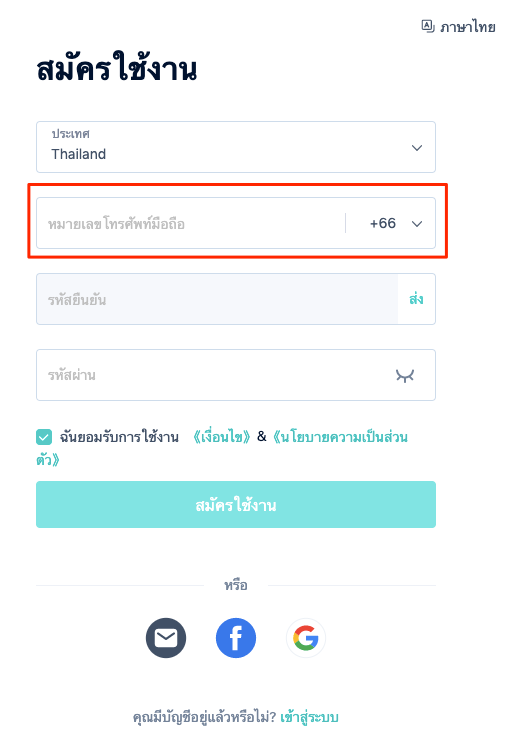Open the นโยบายความเป็นส่วนตัว privacy policy link
This screenshot has height=748, width=505.
(222, 448)
